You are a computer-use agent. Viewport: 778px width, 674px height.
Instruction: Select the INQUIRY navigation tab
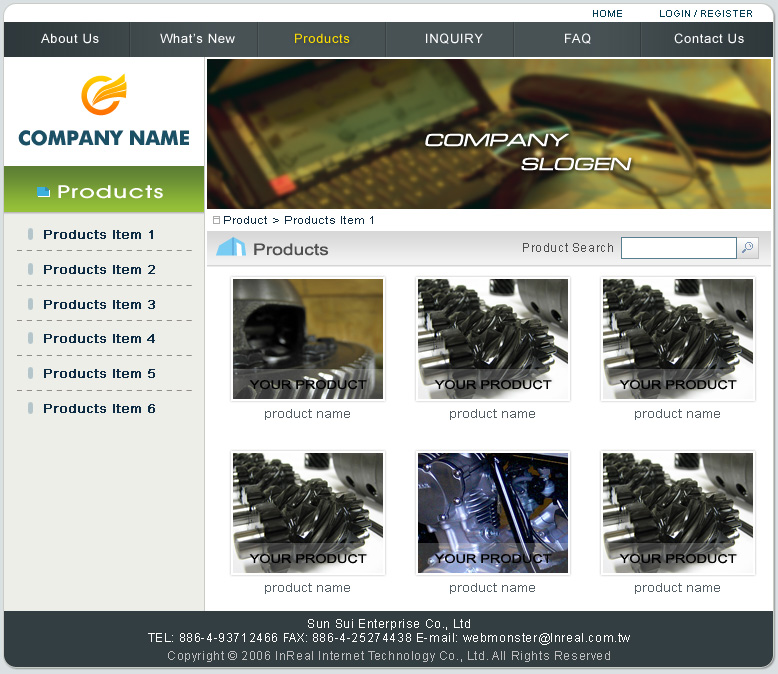453,39
